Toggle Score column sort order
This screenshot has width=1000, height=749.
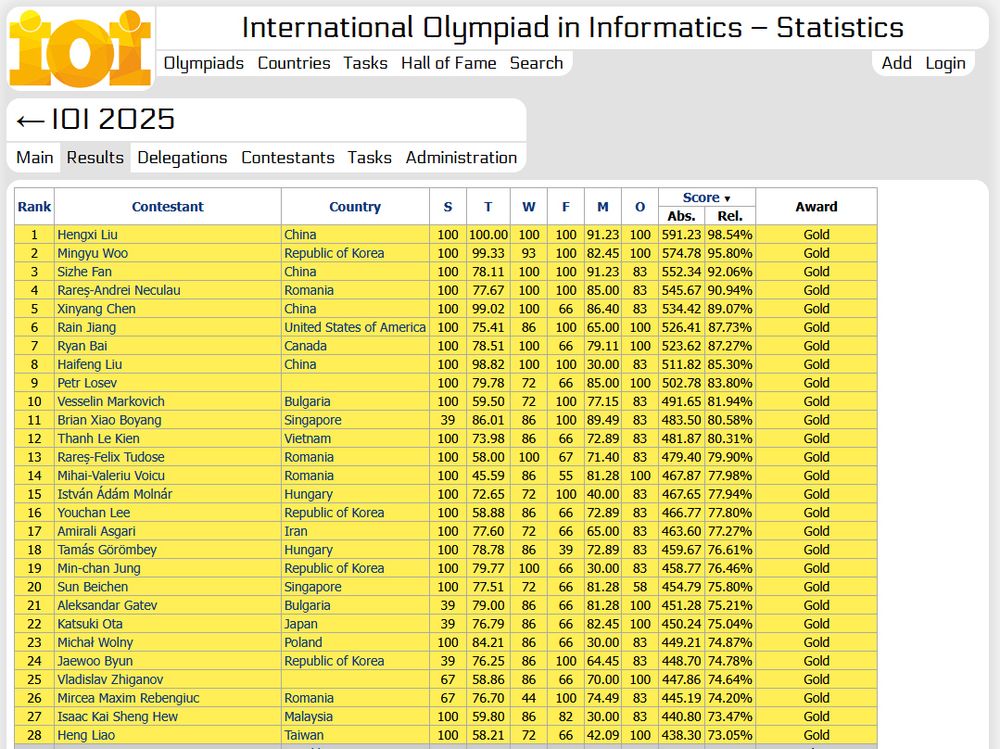tap(706, 198)
